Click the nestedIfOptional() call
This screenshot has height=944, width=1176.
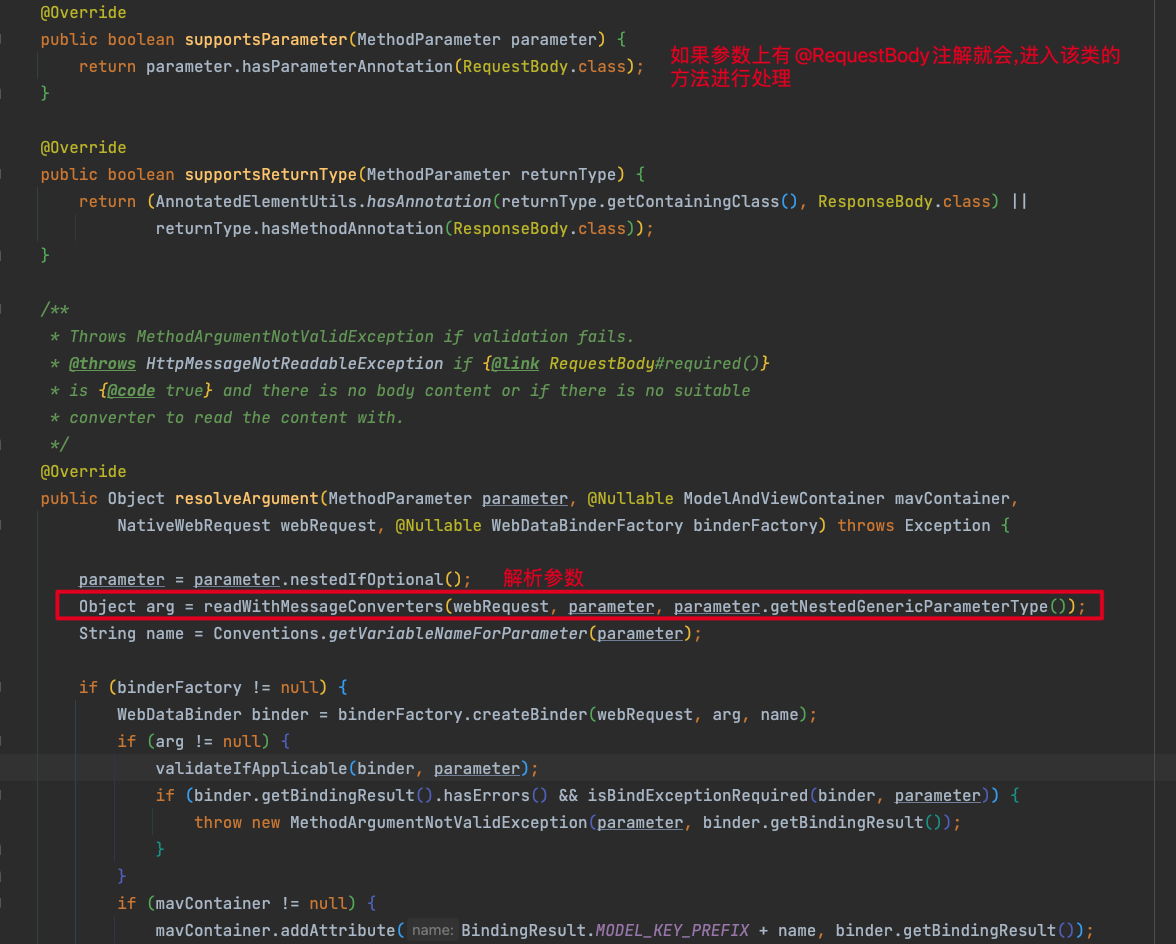(376, 580)
